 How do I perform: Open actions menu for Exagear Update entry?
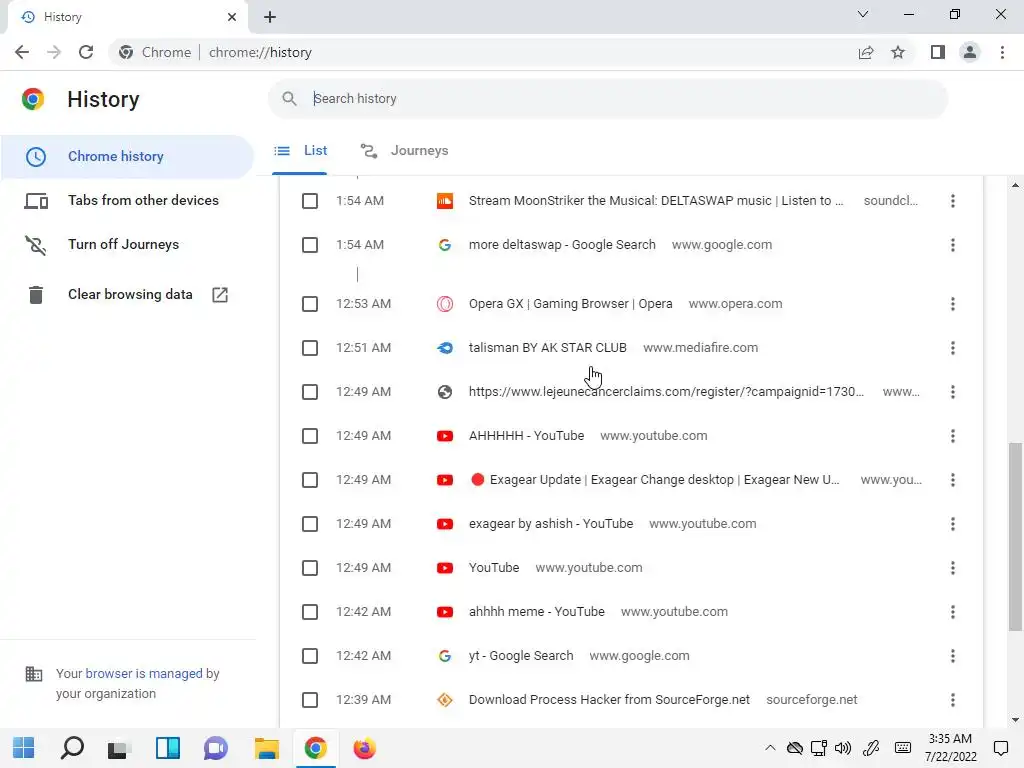tap(953, 480)
